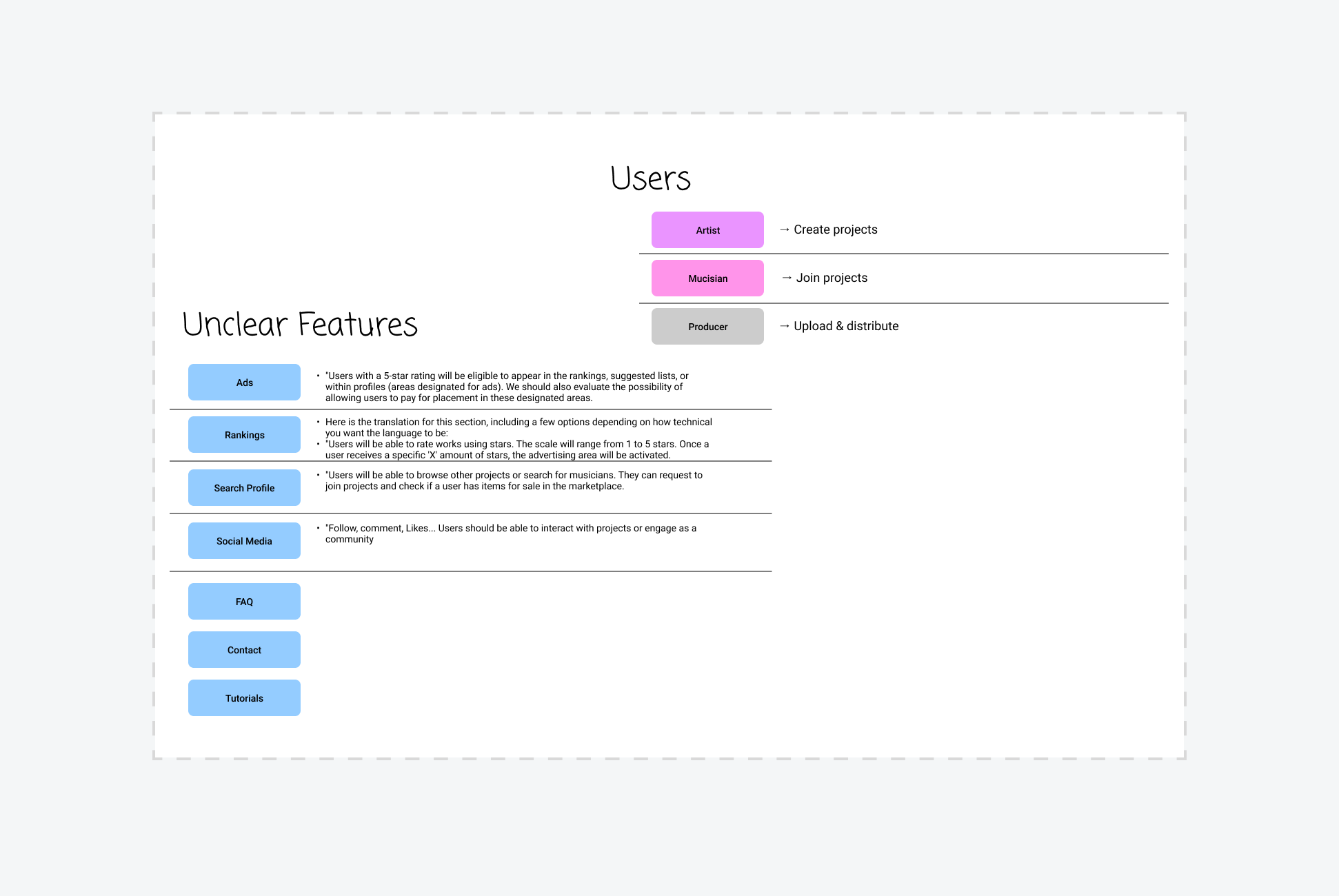This screenshot has width=1339, height=896.
Task: Click the Social Media box
Action: point(244,540)
